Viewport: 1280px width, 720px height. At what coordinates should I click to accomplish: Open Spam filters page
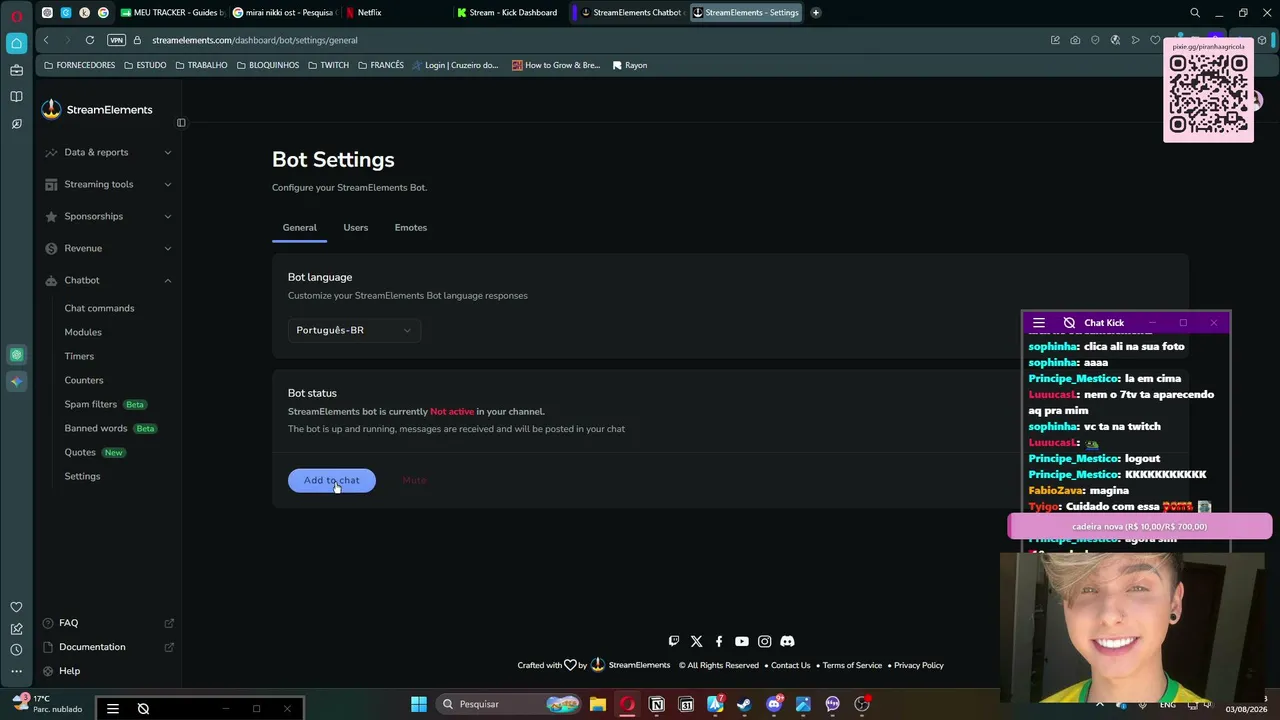pyautogui.click(x=91, y=404)
